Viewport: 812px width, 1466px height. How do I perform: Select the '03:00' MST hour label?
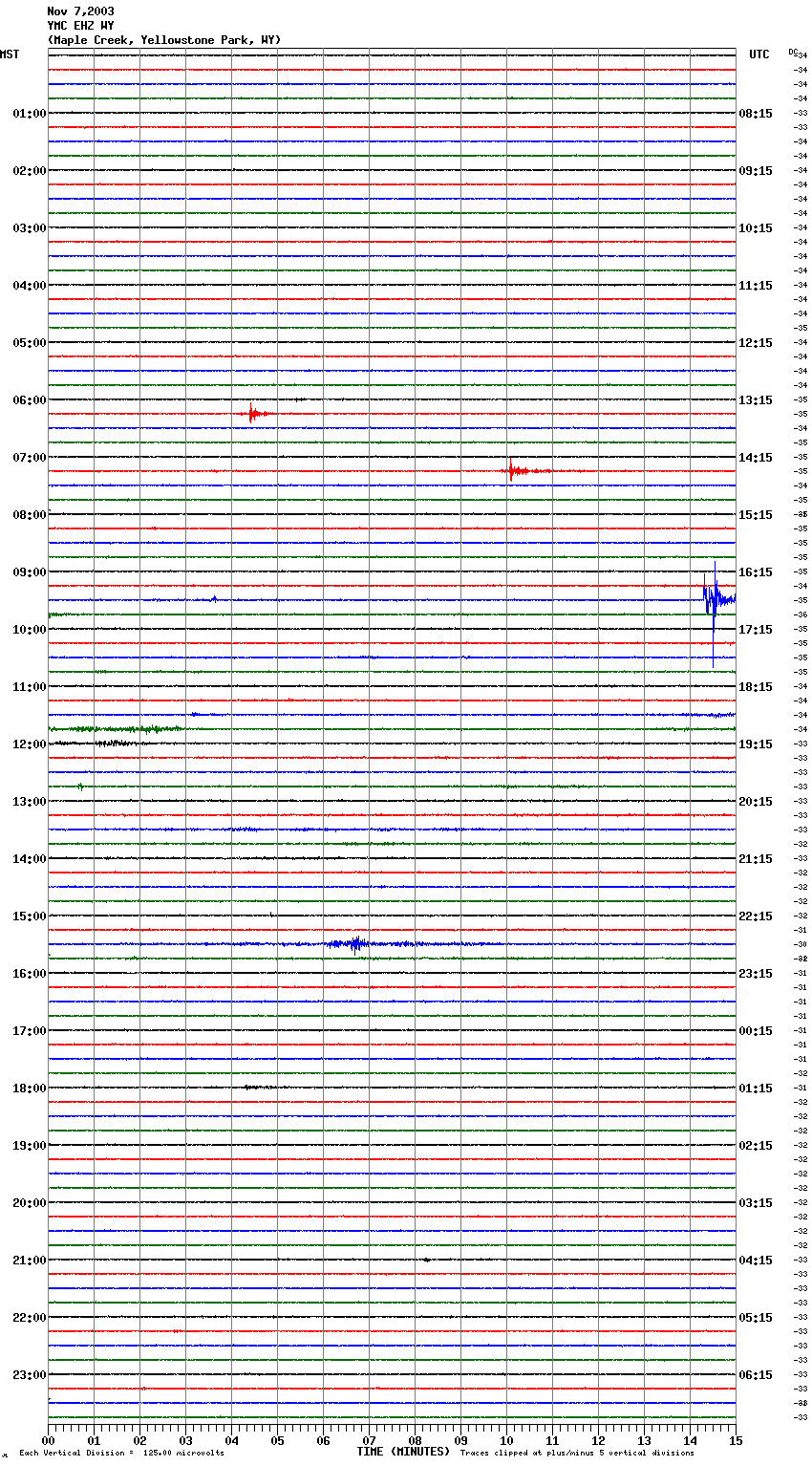pos(30,228)
